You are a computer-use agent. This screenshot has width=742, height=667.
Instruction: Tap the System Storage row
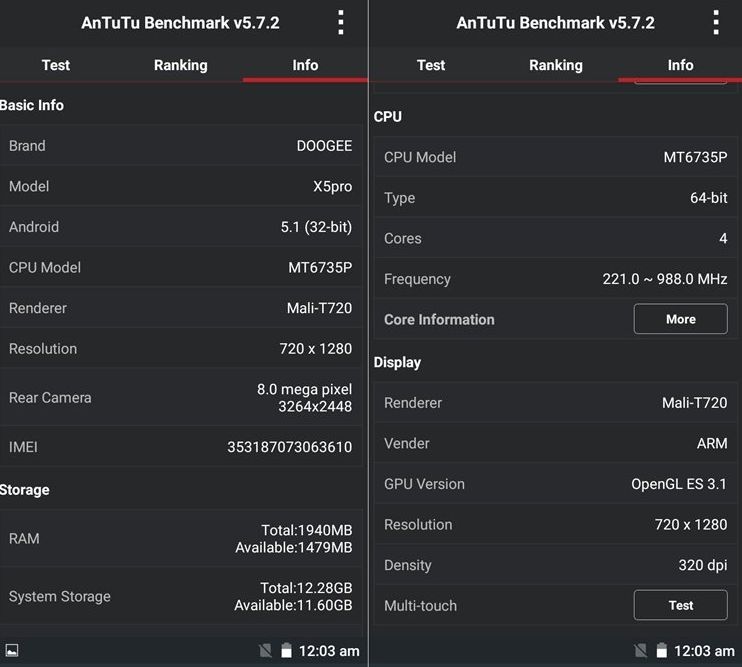pyautogui.click(x=181, y=596)
